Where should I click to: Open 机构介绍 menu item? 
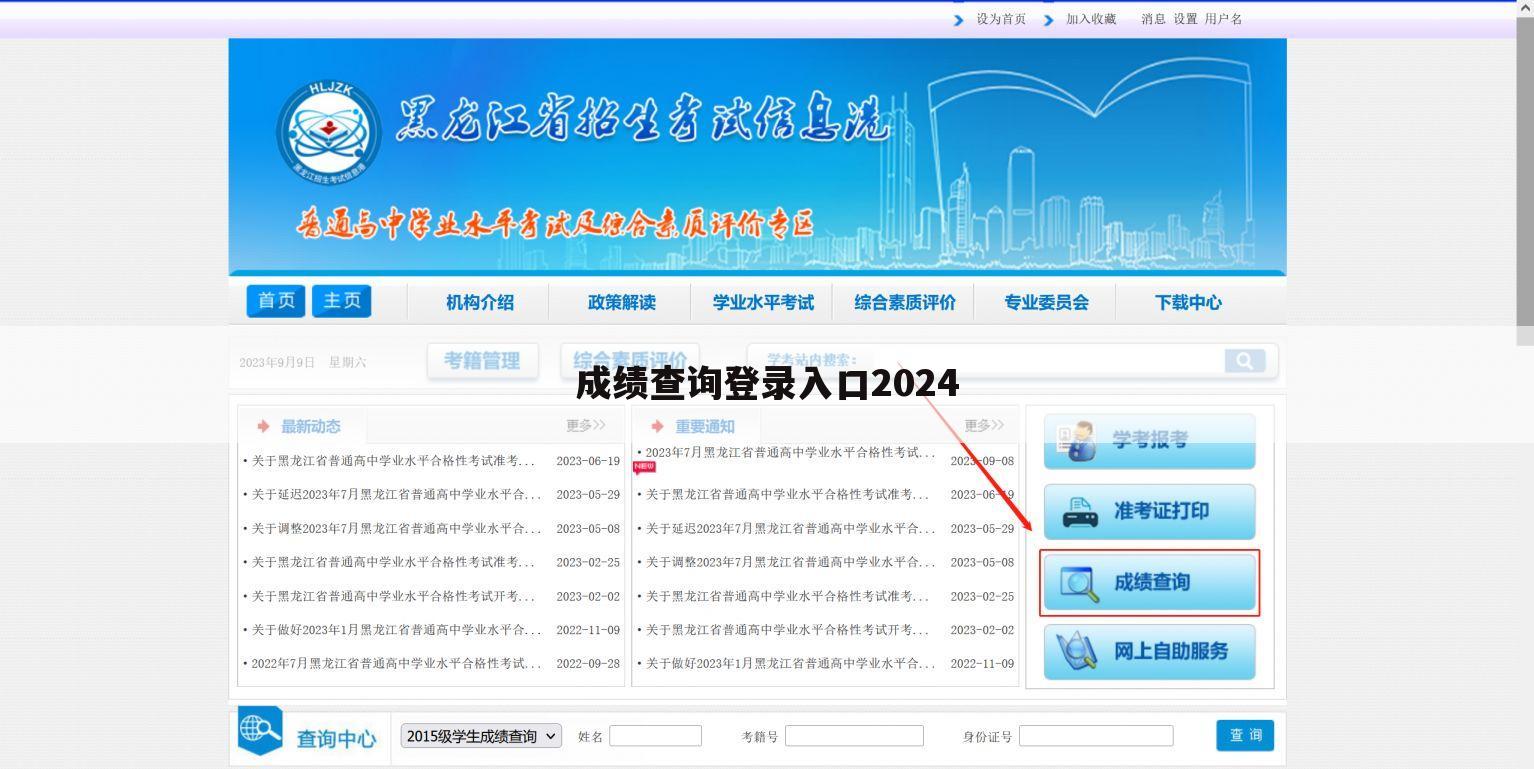coord(480,302)
